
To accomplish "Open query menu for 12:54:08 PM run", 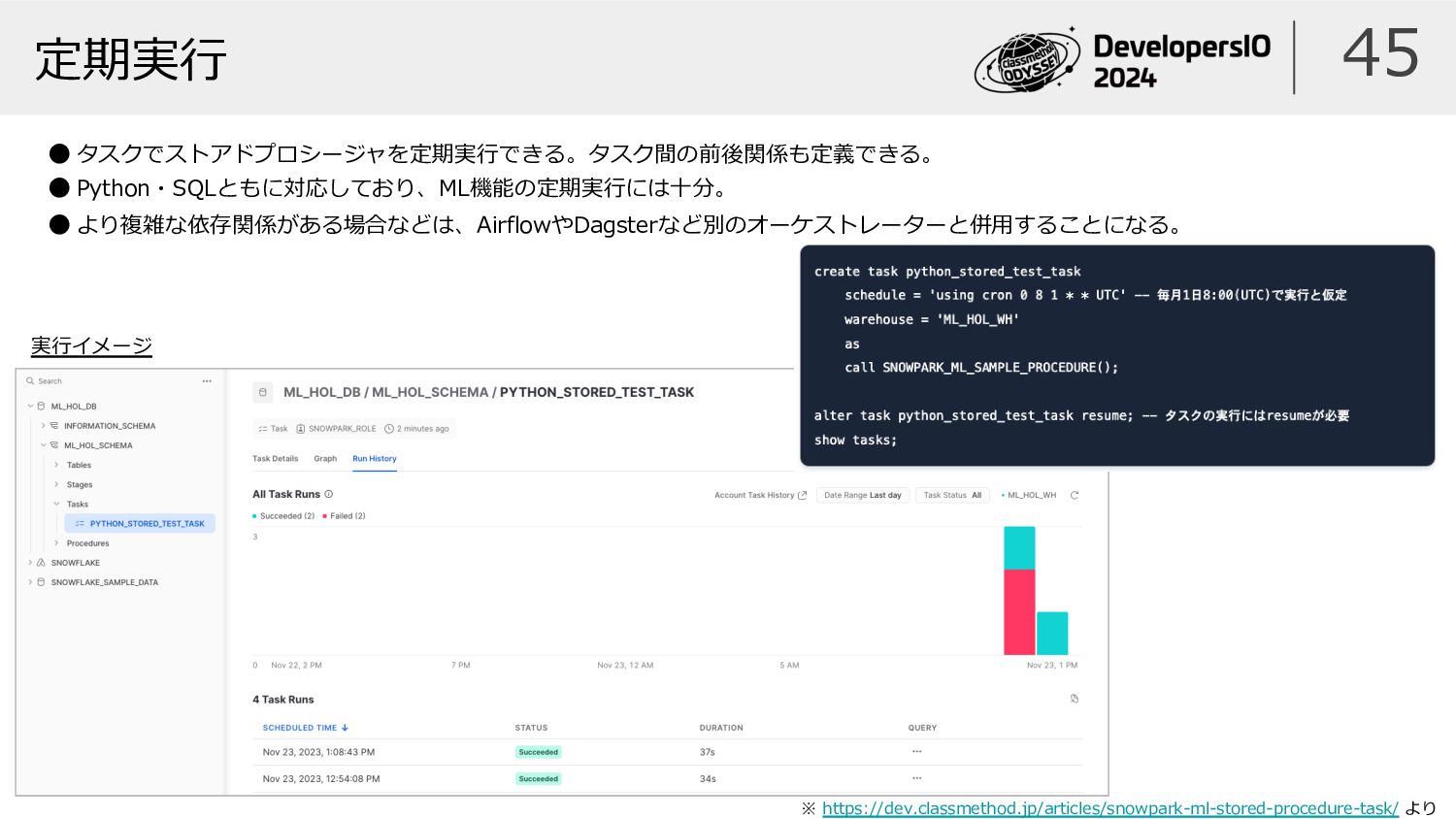I will click(917, 778).
